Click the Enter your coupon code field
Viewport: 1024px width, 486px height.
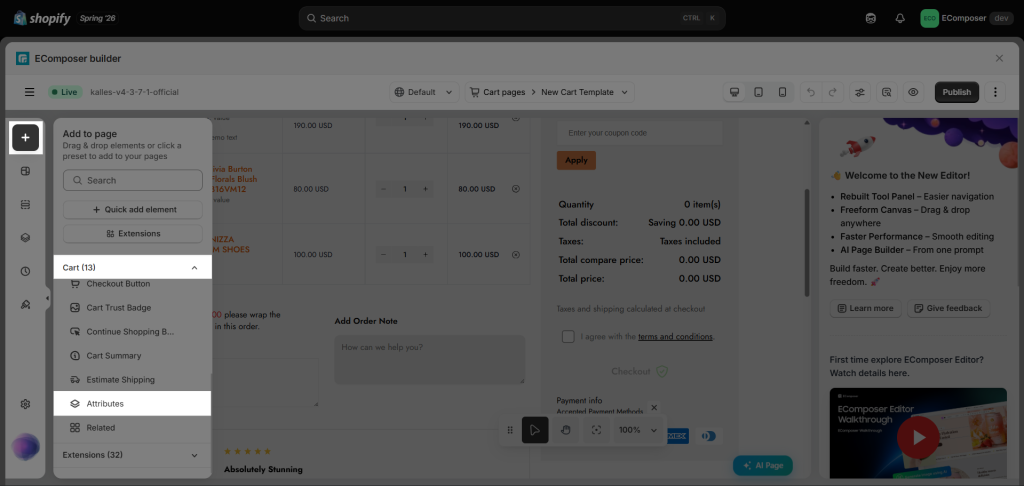coord(639,133)
